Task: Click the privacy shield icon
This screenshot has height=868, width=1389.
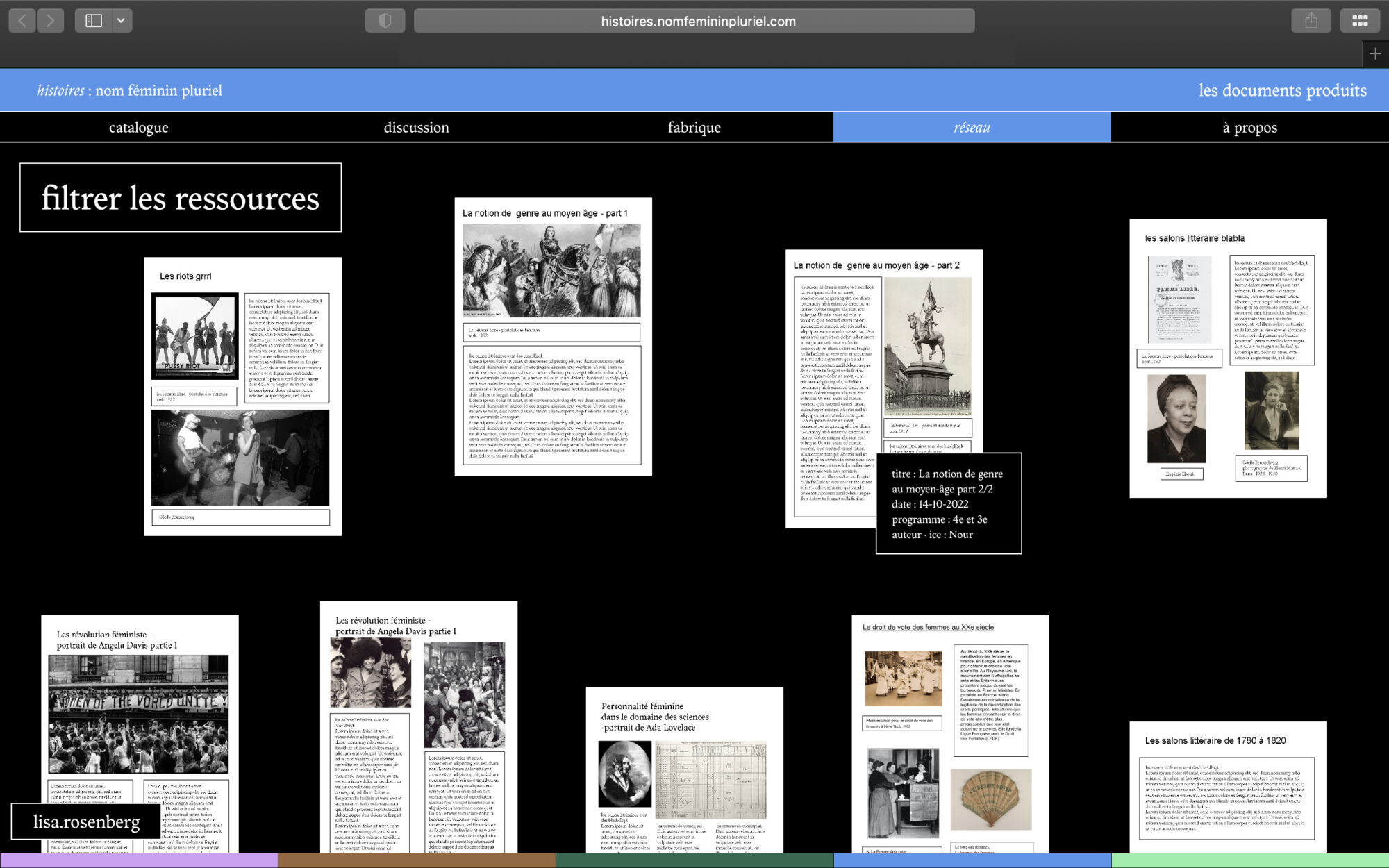Action: [x=385, y=21]
